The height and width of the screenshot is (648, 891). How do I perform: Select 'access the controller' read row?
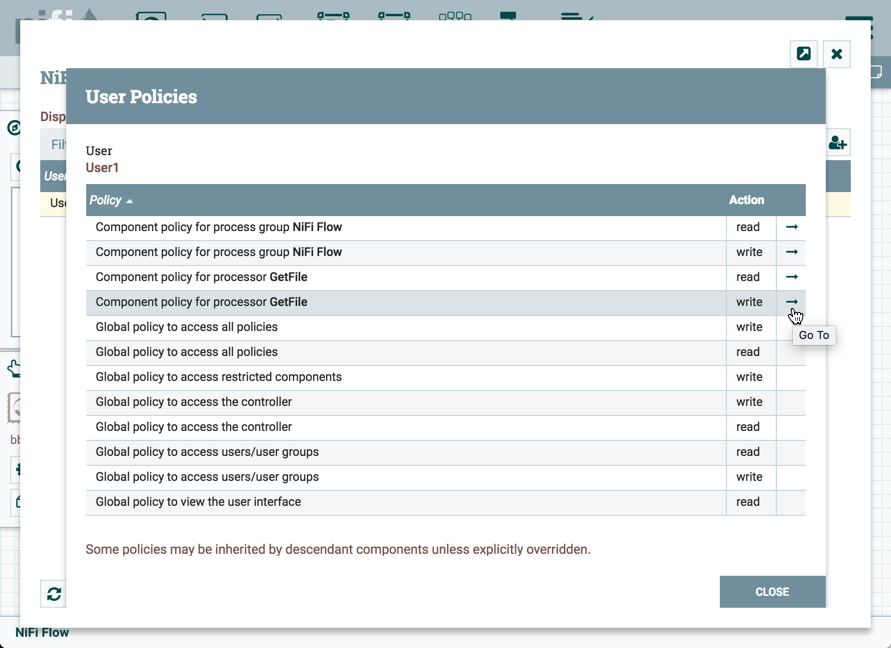(400, 428)
